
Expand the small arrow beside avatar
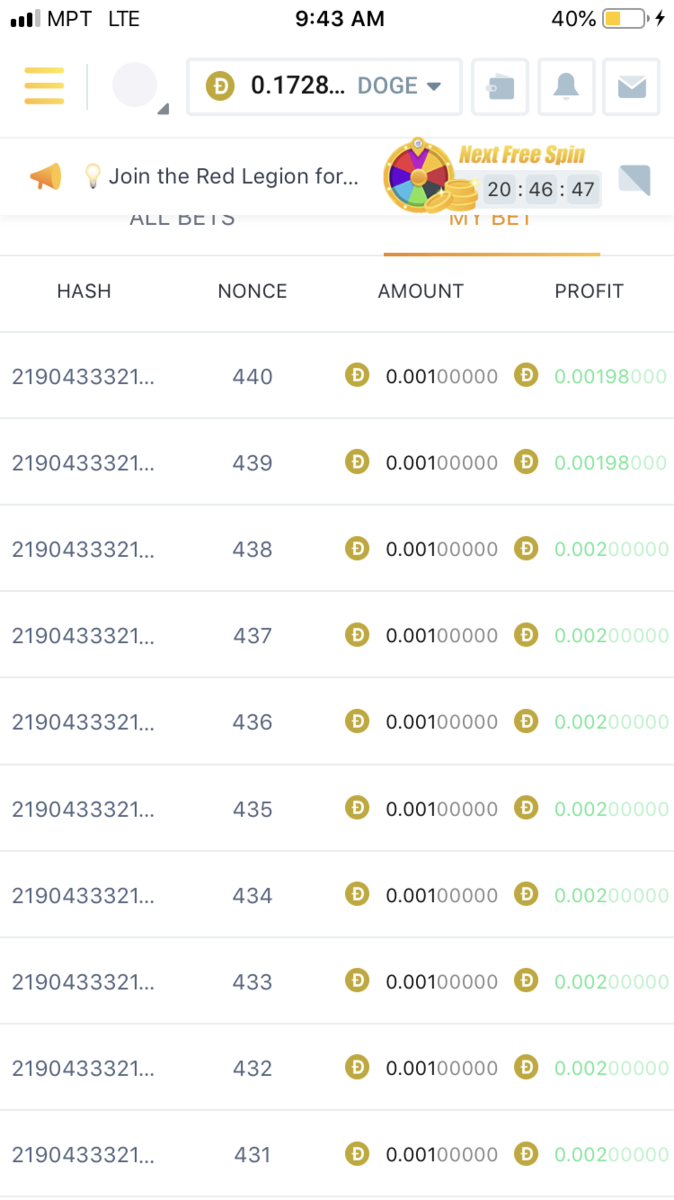[x=164, y=108]
